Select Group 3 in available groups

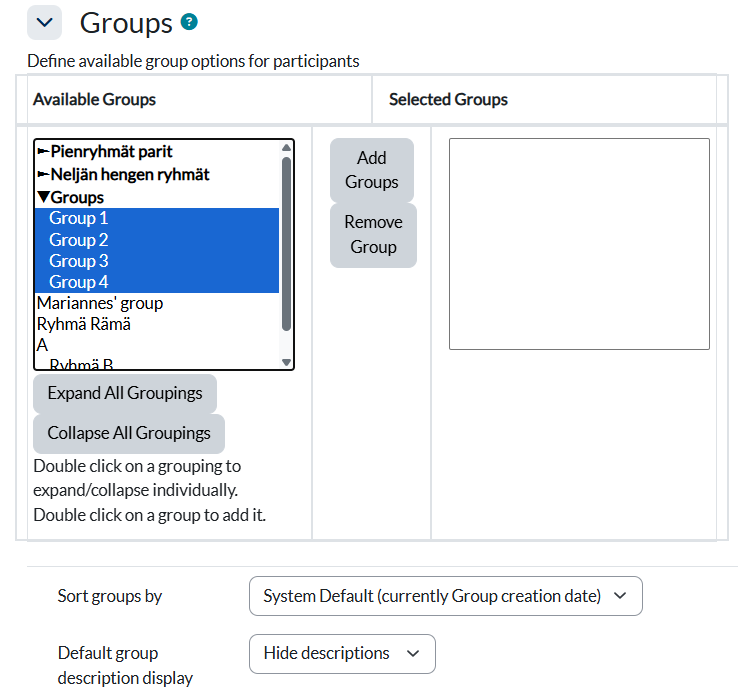click(x=79, y=261)
